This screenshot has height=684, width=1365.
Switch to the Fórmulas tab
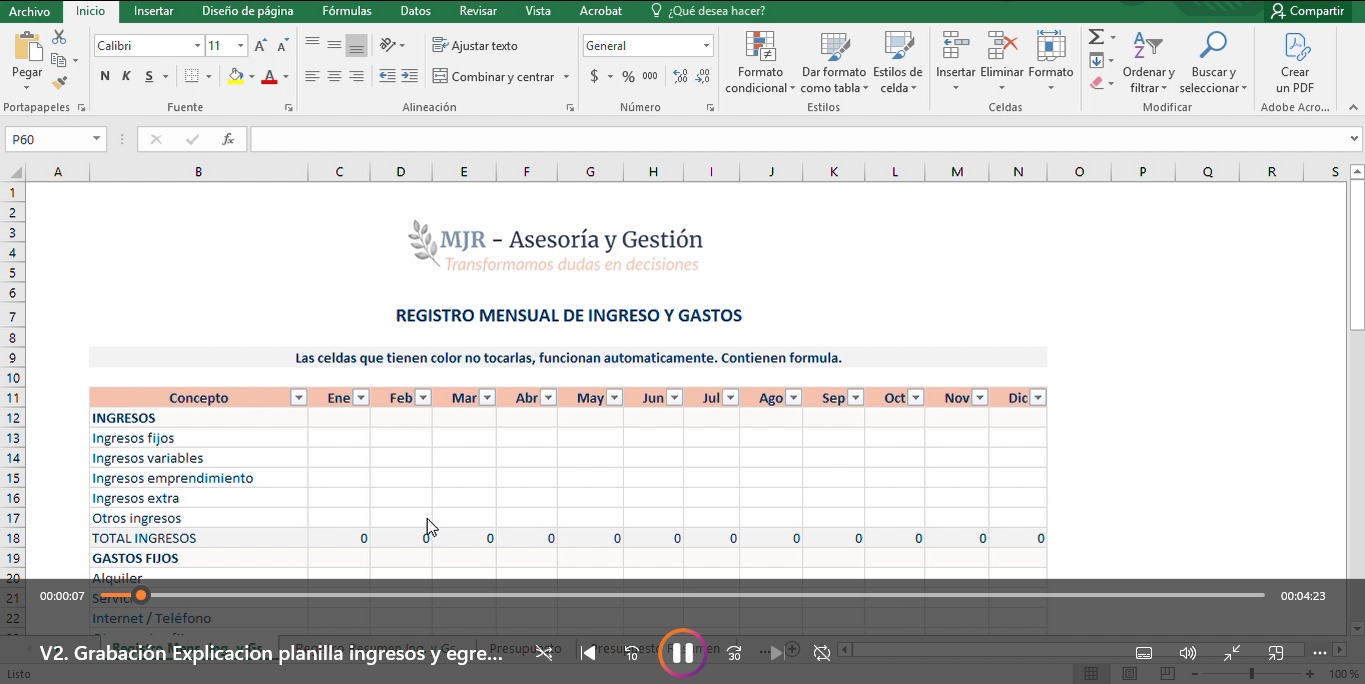[x=347, y=11]
